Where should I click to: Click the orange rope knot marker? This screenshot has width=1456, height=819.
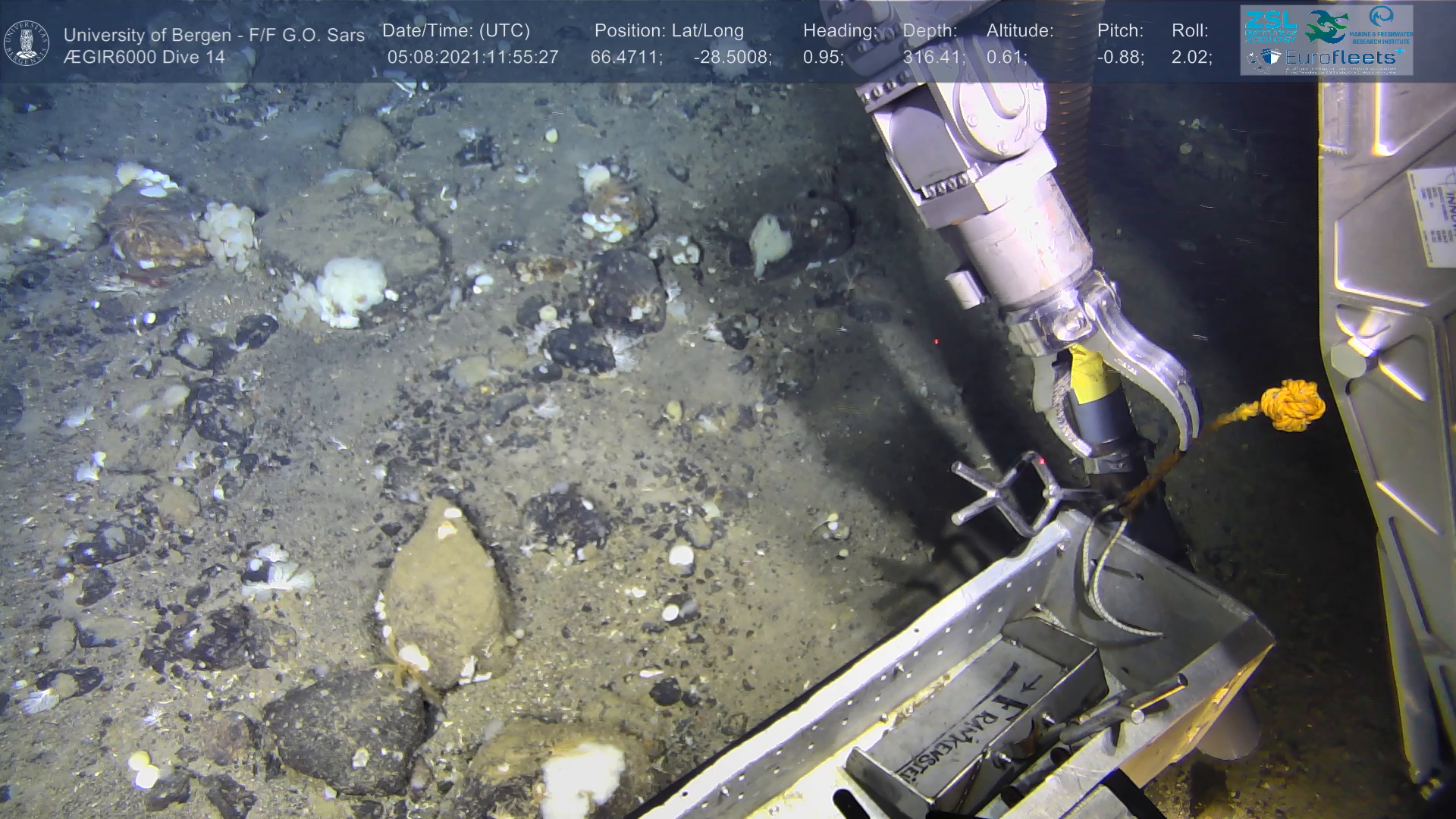click(1293, 406)
